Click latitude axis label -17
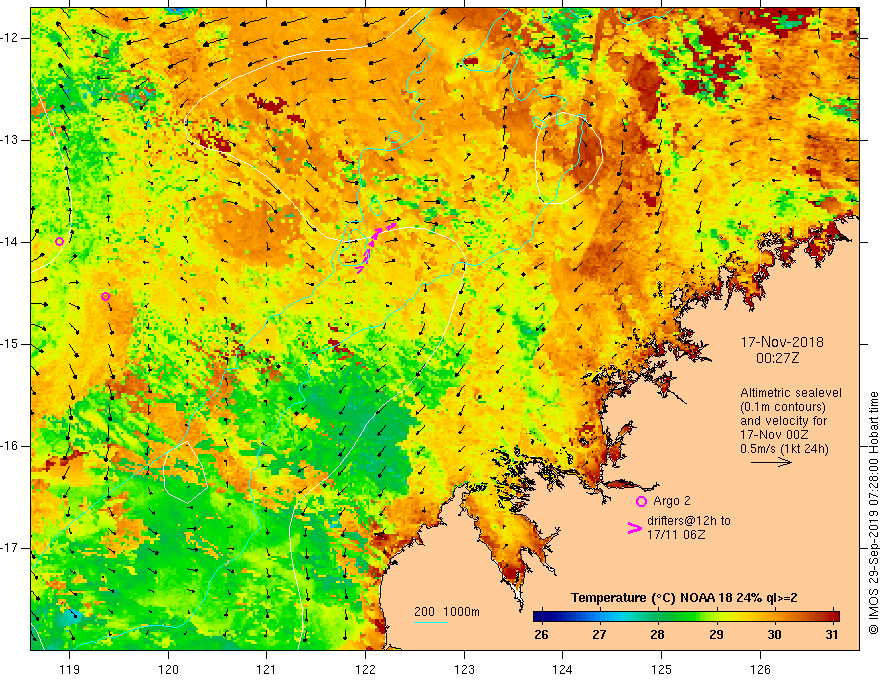 click(11, 548)
